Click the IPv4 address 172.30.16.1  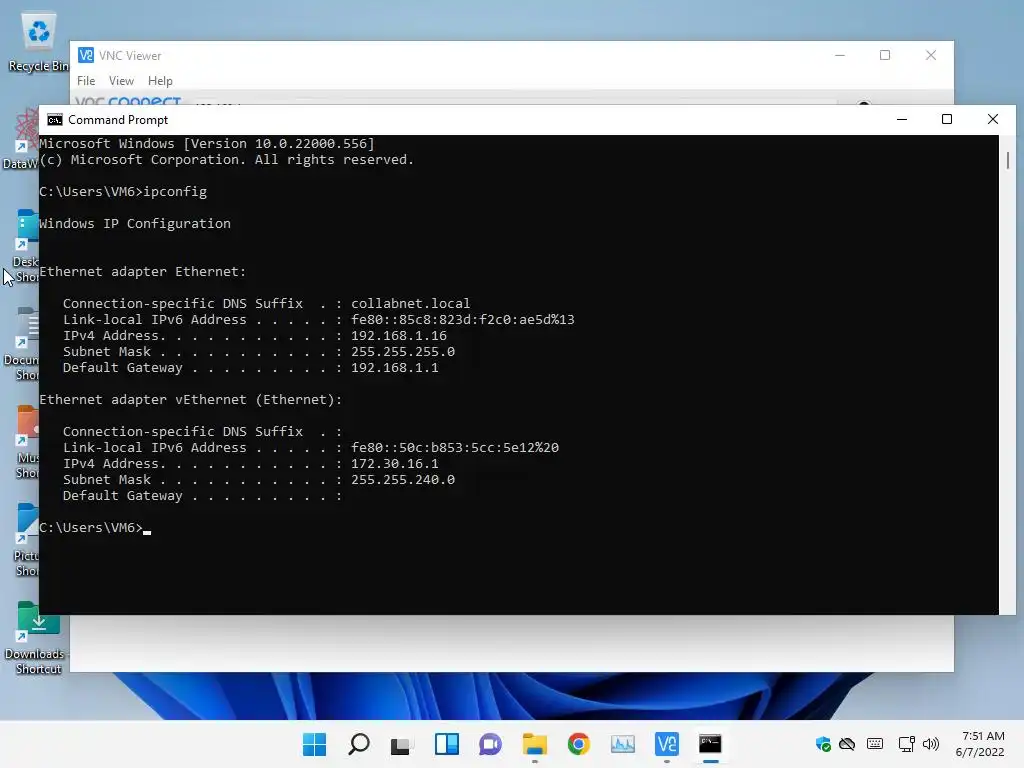[x=394, y=464]
